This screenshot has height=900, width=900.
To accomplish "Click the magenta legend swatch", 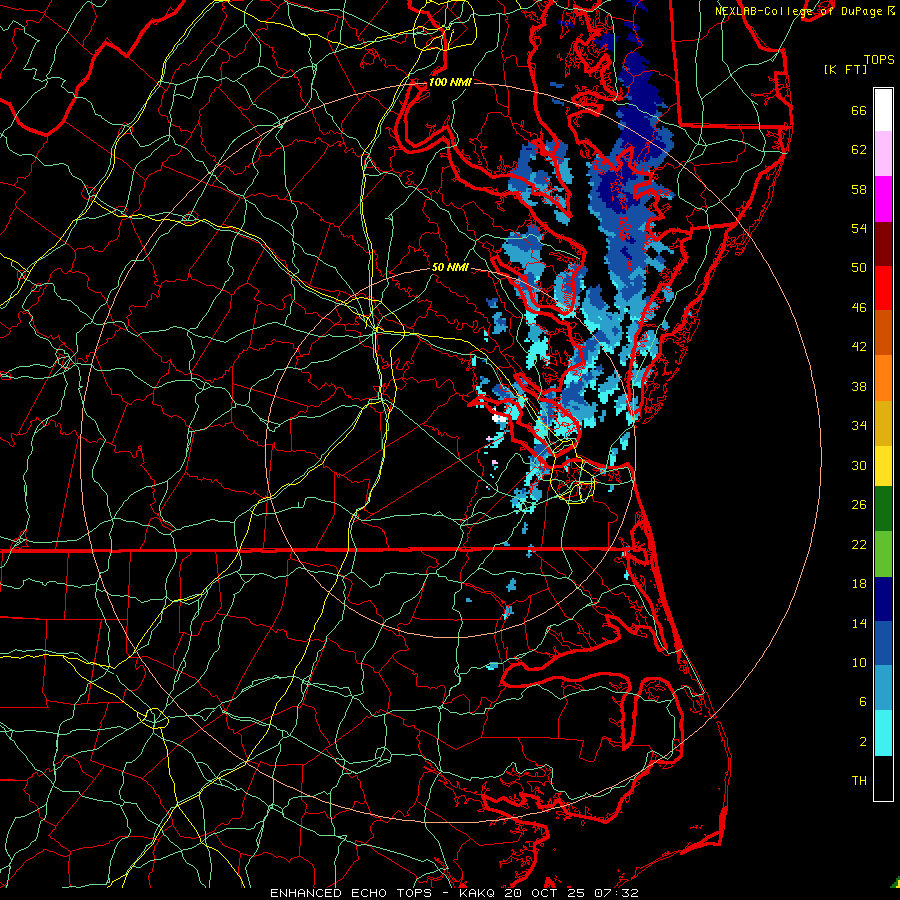I will click(883, 199).
